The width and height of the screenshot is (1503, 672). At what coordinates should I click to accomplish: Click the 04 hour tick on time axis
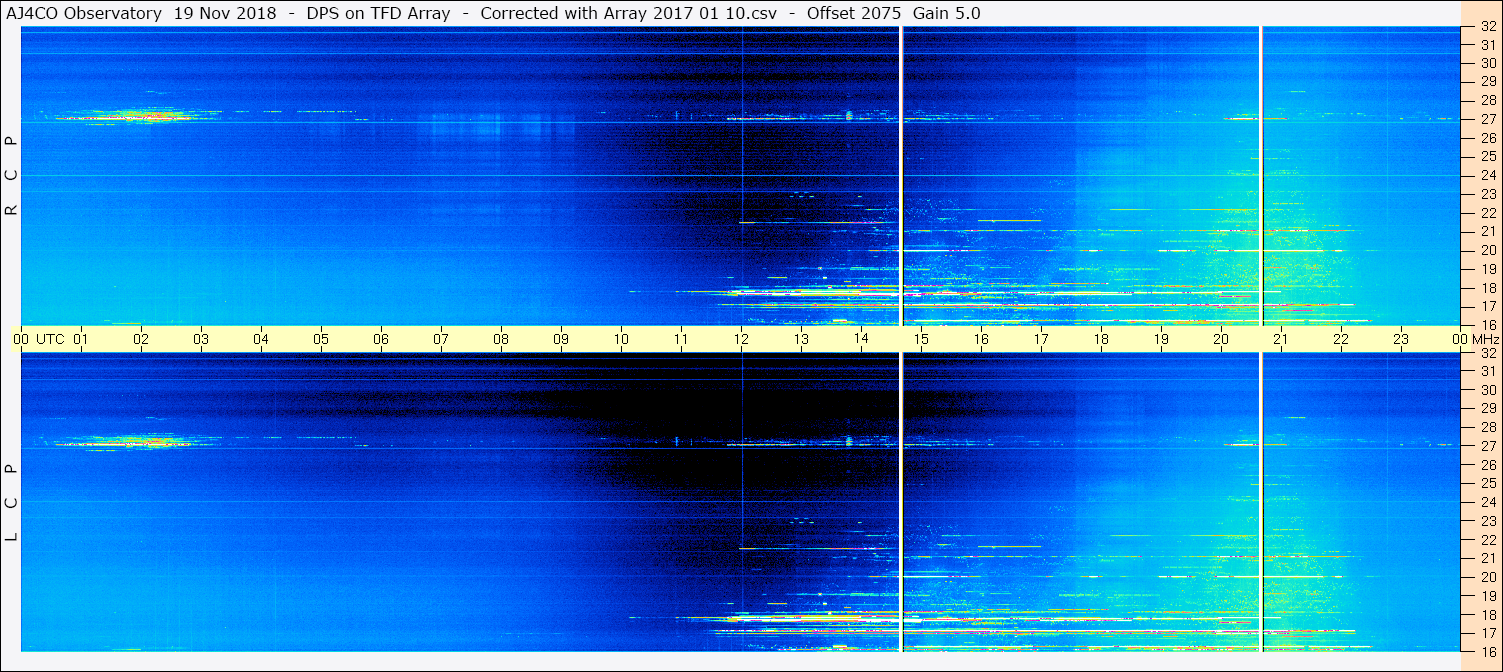(261, 339)
